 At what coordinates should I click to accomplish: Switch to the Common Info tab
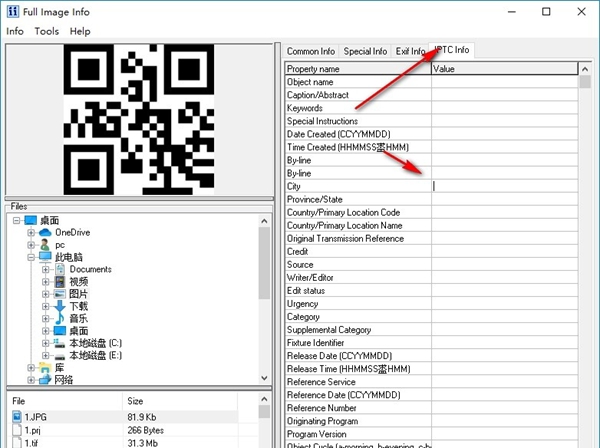tap(311, 51)
